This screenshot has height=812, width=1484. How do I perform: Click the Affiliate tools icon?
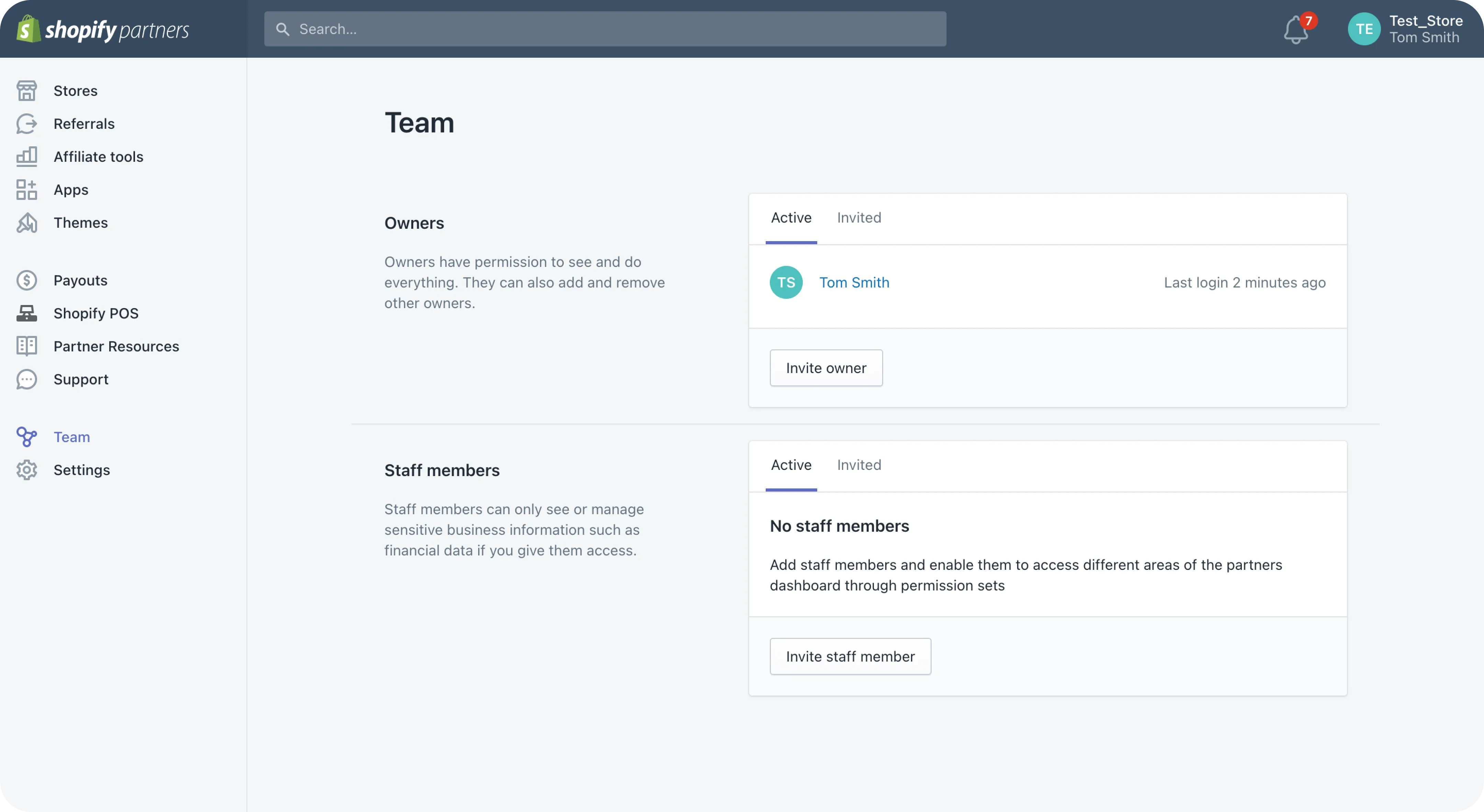click(26, 156)
